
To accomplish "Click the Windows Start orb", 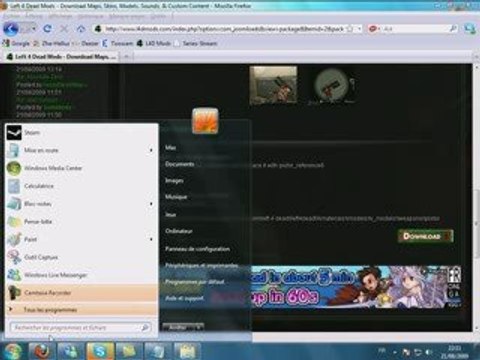I will 12,351.
